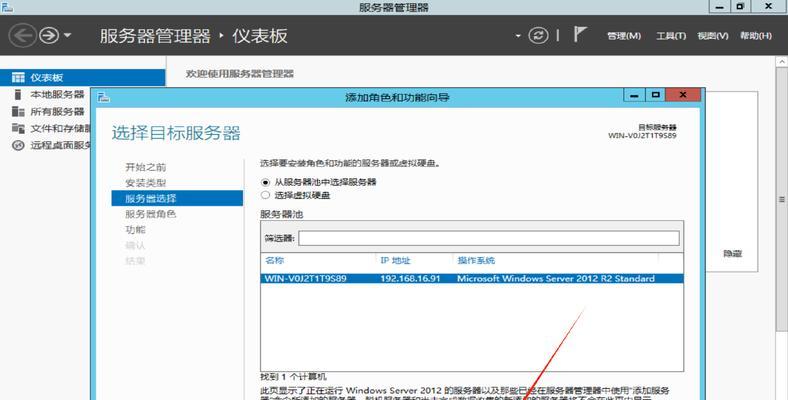The width and height of the screenshot is (788, 400).
Task: Sort by the IP 地址 column header
Action: pos(395,260)
